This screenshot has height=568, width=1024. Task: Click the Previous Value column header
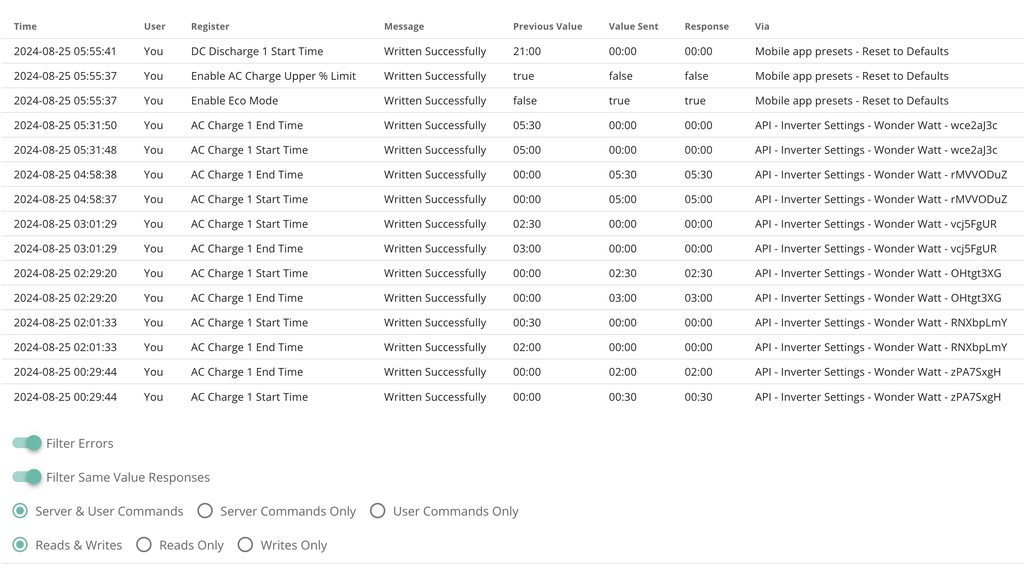(x=547, y=26)
